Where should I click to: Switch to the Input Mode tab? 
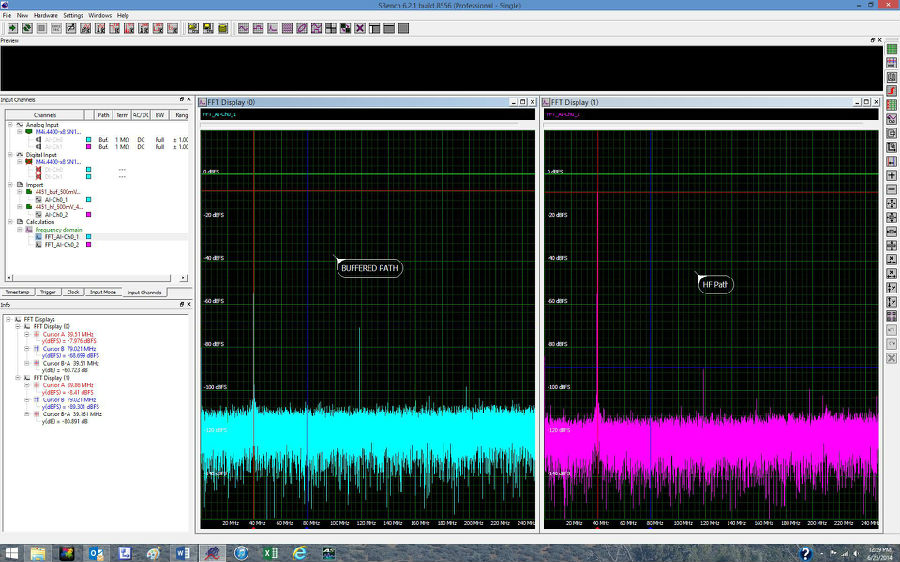(103, 292)
